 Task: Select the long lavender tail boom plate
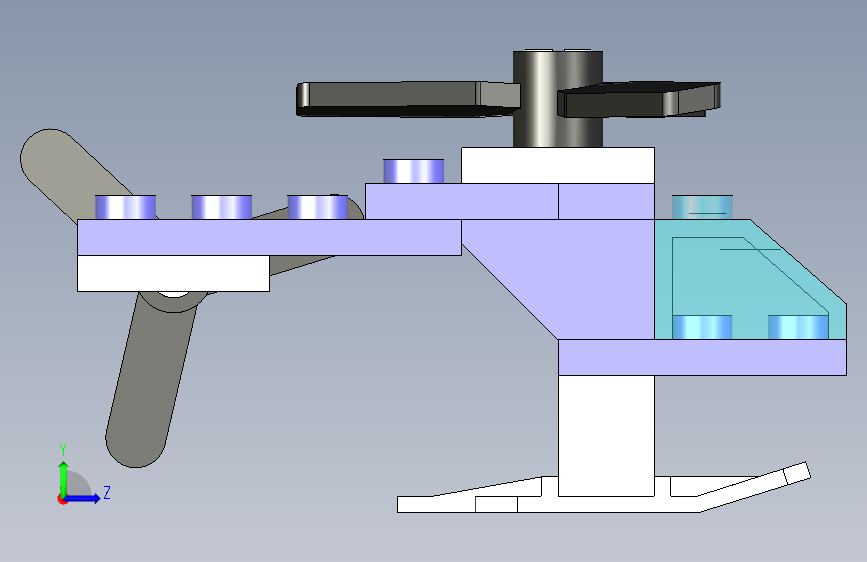269,237
